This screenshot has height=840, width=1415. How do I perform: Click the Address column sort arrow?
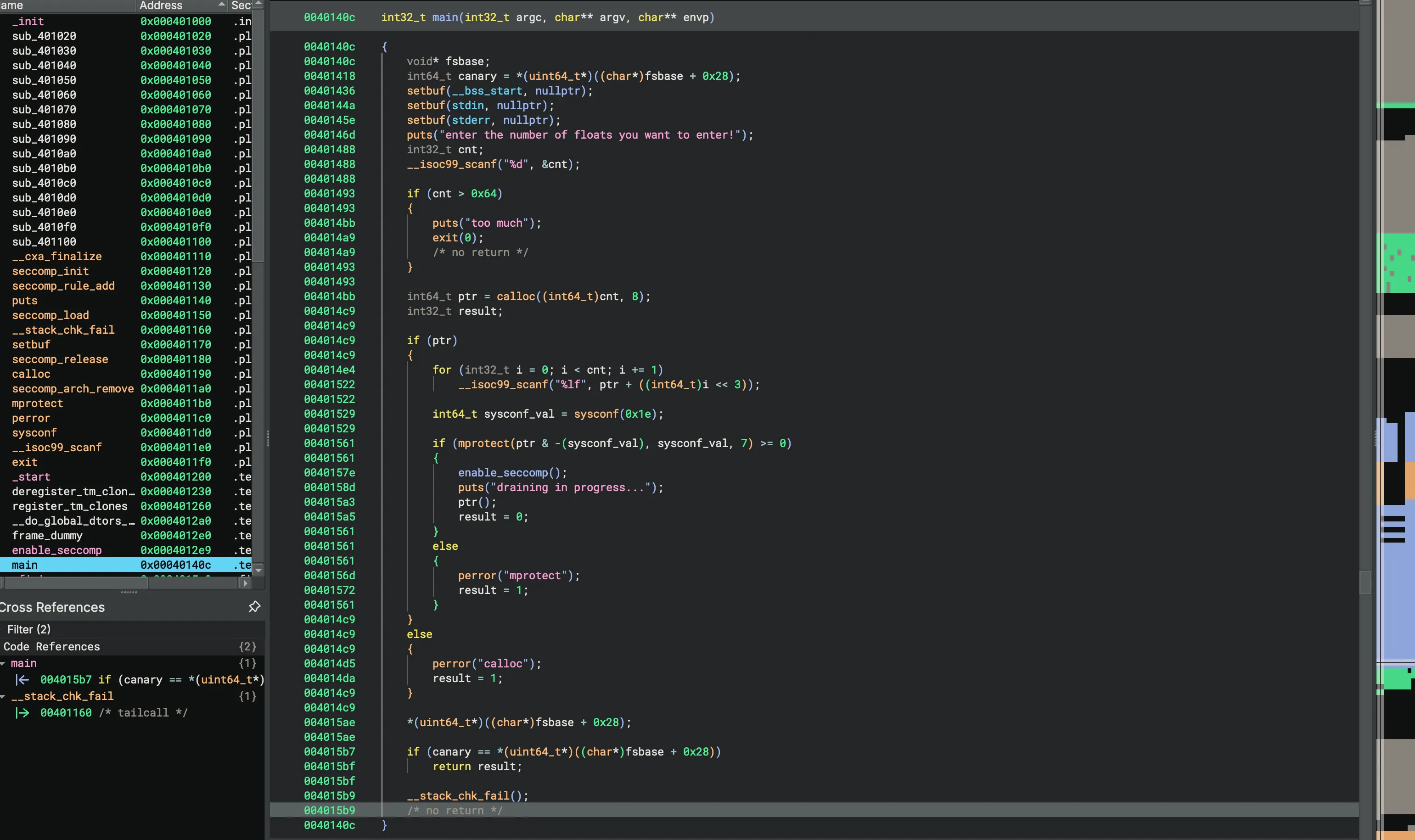[x=221, y=5]
